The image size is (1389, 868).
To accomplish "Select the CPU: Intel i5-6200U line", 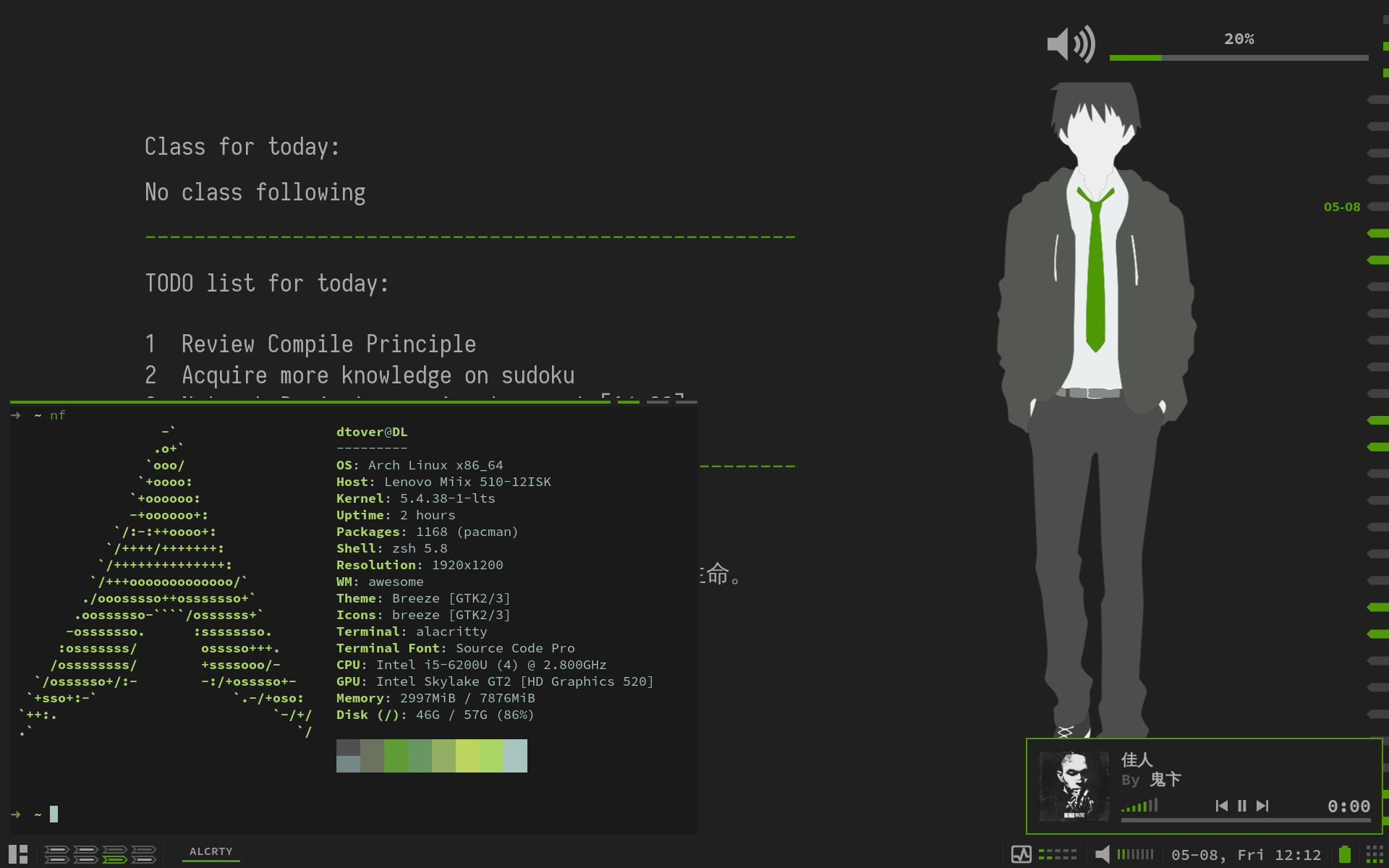I will [472, 665].
